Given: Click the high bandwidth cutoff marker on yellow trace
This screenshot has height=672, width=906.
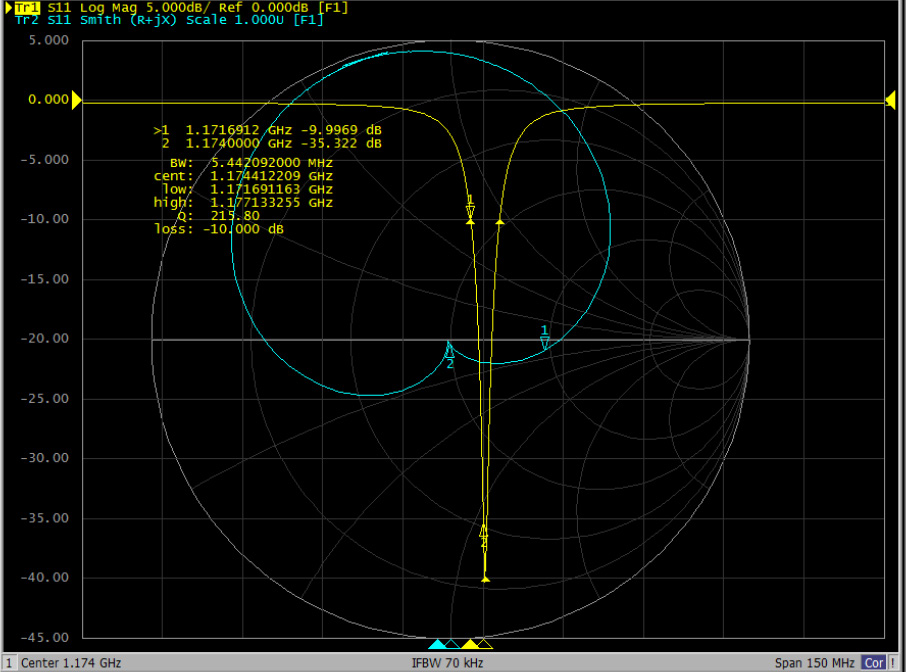Looking at the screenshot, I should (500, 221).
